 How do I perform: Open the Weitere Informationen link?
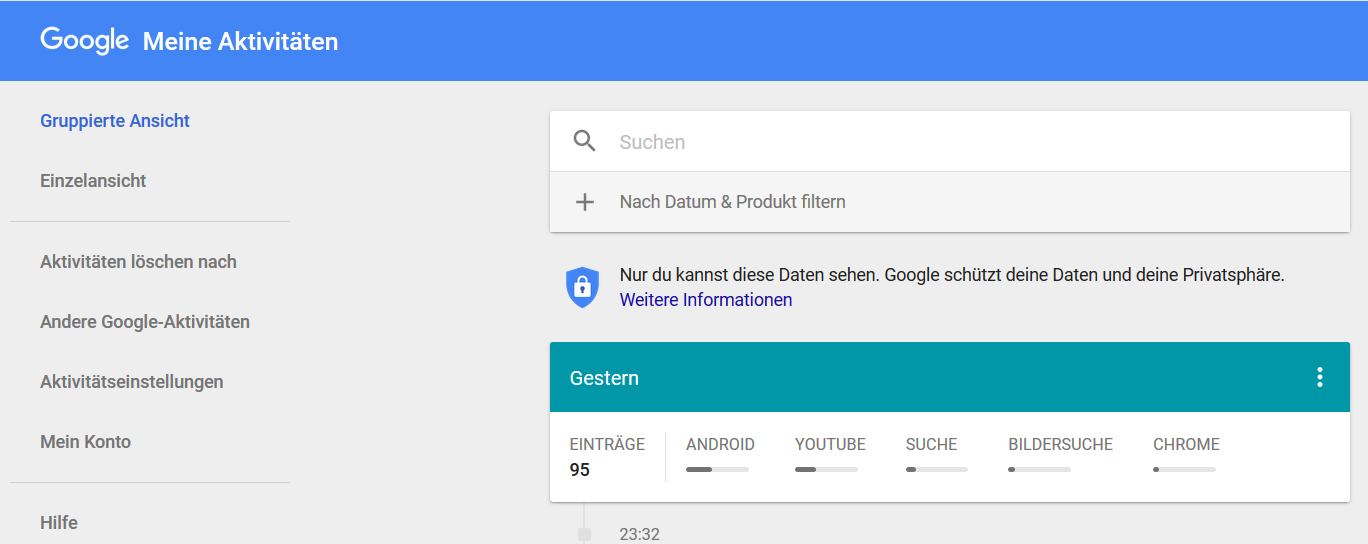tap(706, 300)
